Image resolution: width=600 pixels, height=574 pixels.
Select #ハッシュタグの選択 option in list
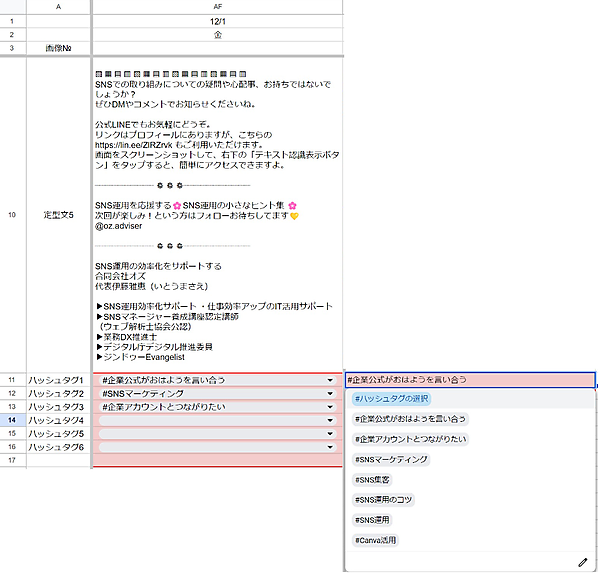coord(393,399)
